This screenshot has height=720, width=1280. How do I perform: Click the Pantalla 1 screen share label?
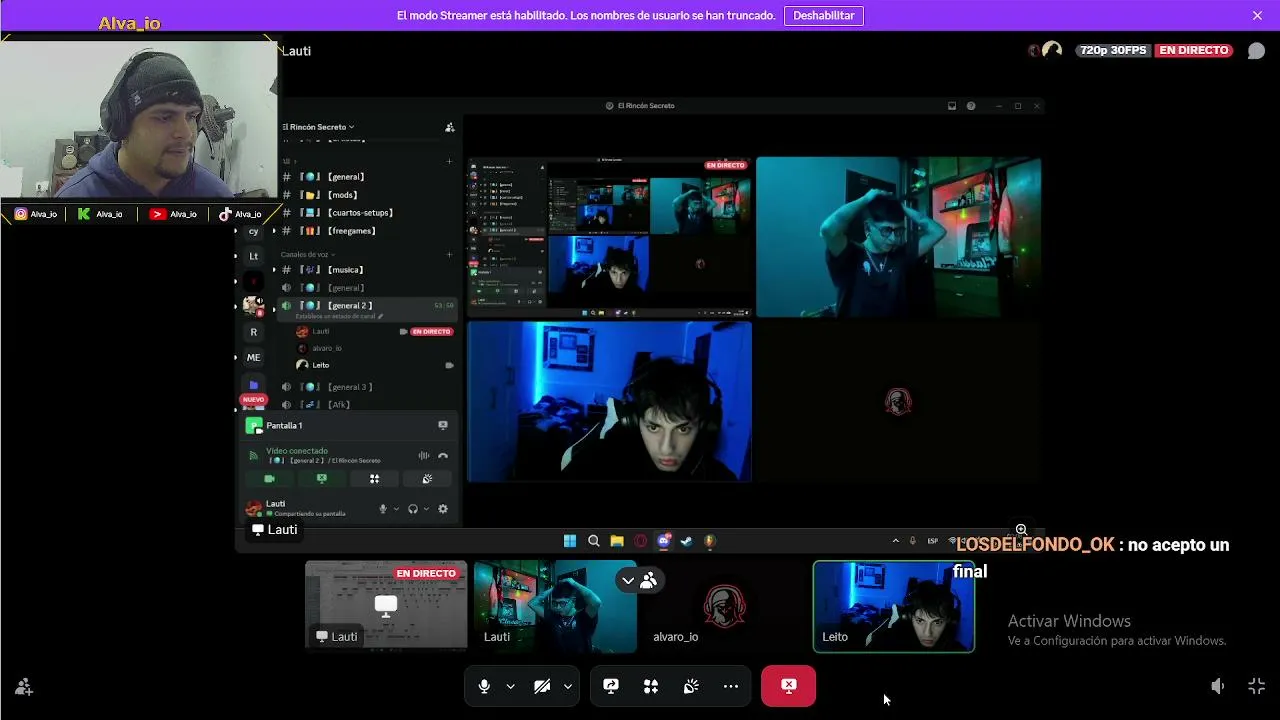284,425
